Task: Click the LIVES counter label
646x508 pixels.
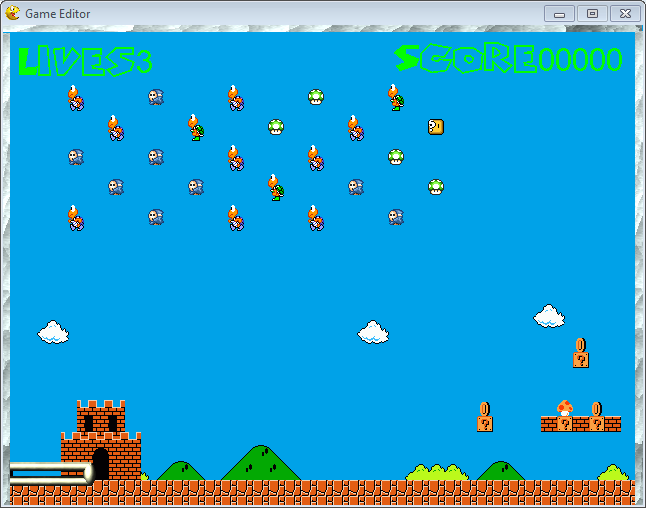Action: (85, 61)
